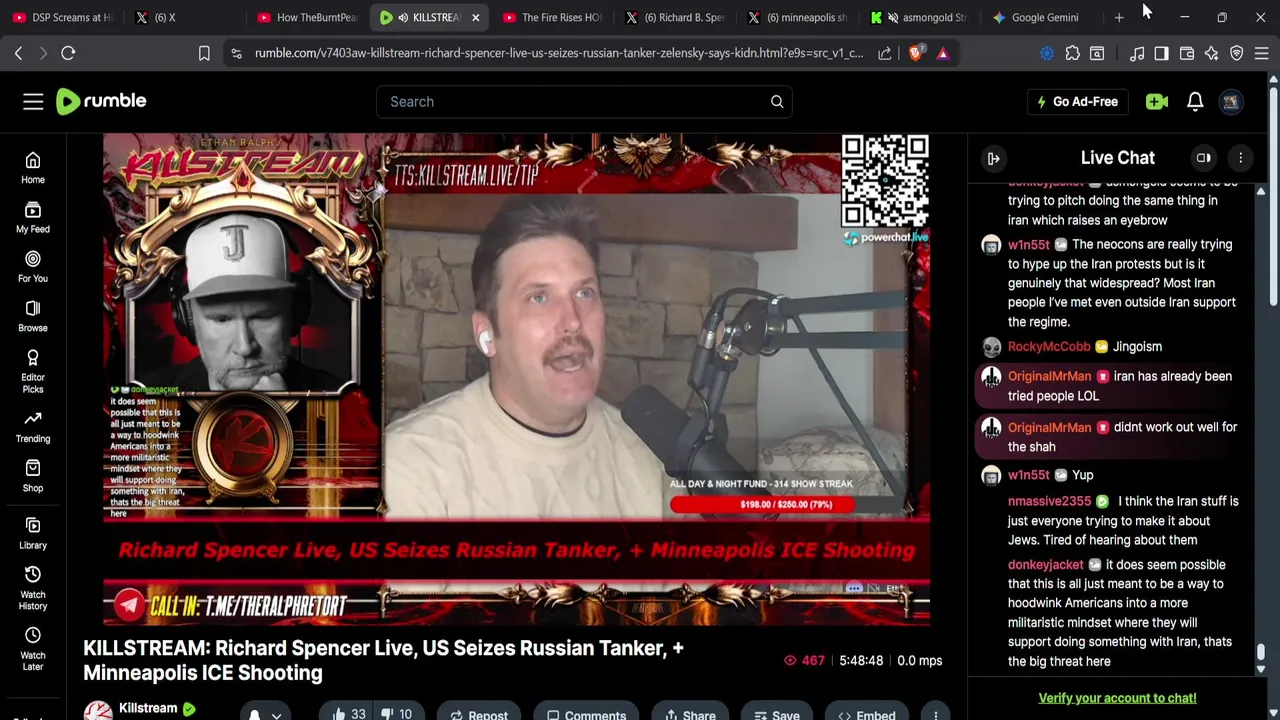Image resolution: width=1280 pixels, height=720 pixels.
Task: Collapse the Live Chat panel
Action: coord(993,158)
